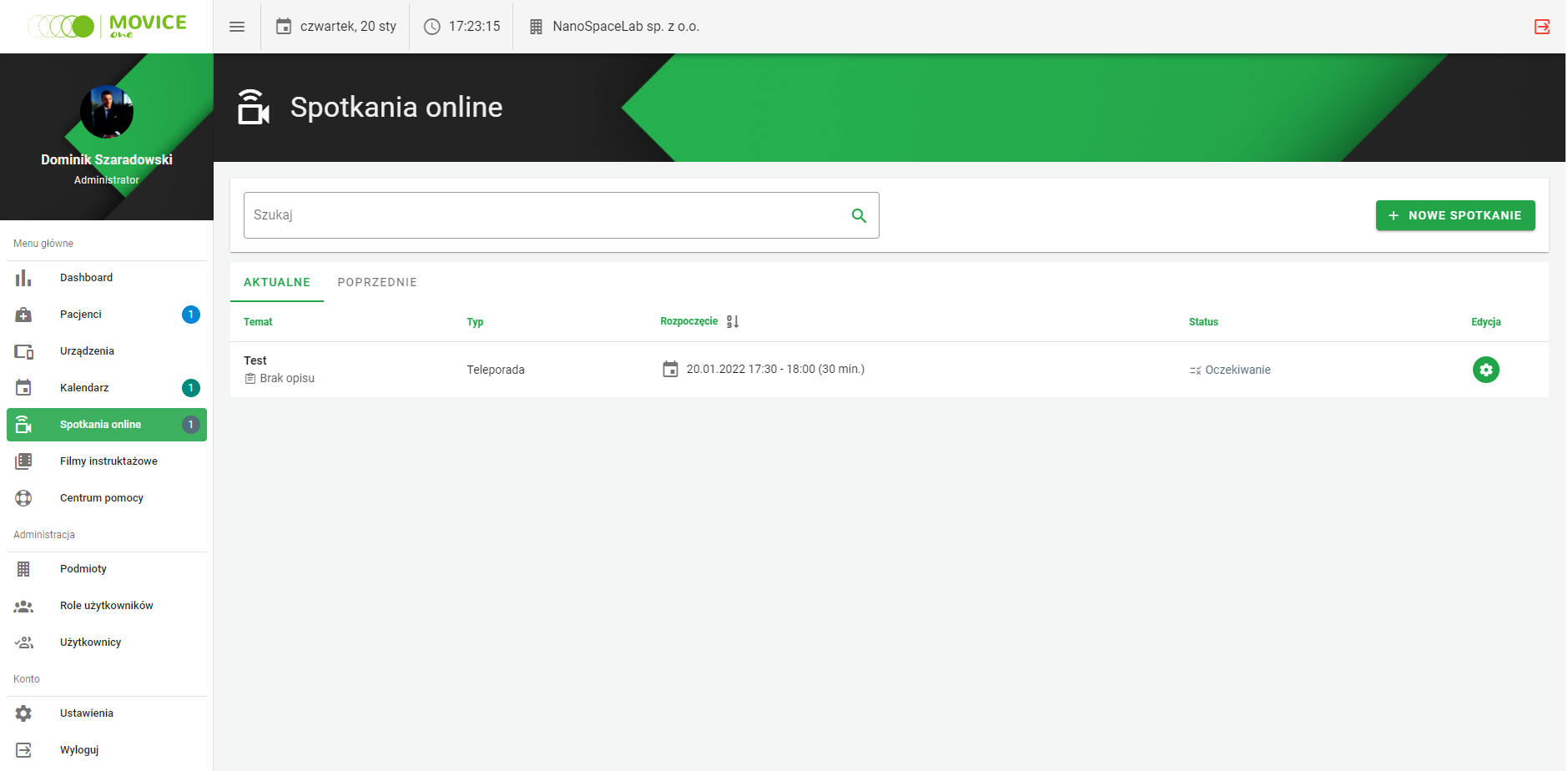Sort by Rozpoczęcie sort icon
1568x771 pixels.
click(733, 322)
